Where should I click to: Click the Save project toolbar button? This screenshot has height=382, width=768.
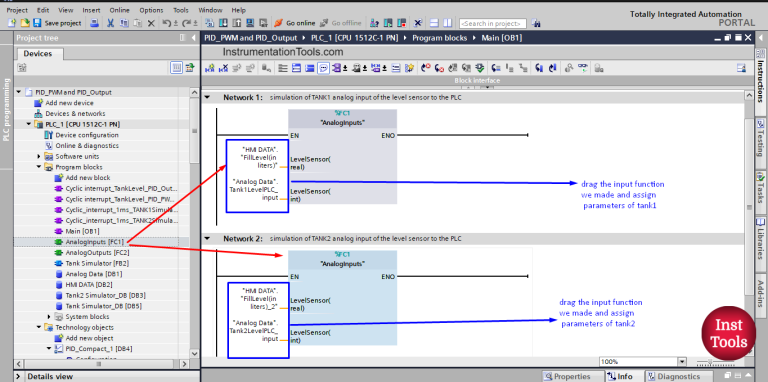pos(57,23)
